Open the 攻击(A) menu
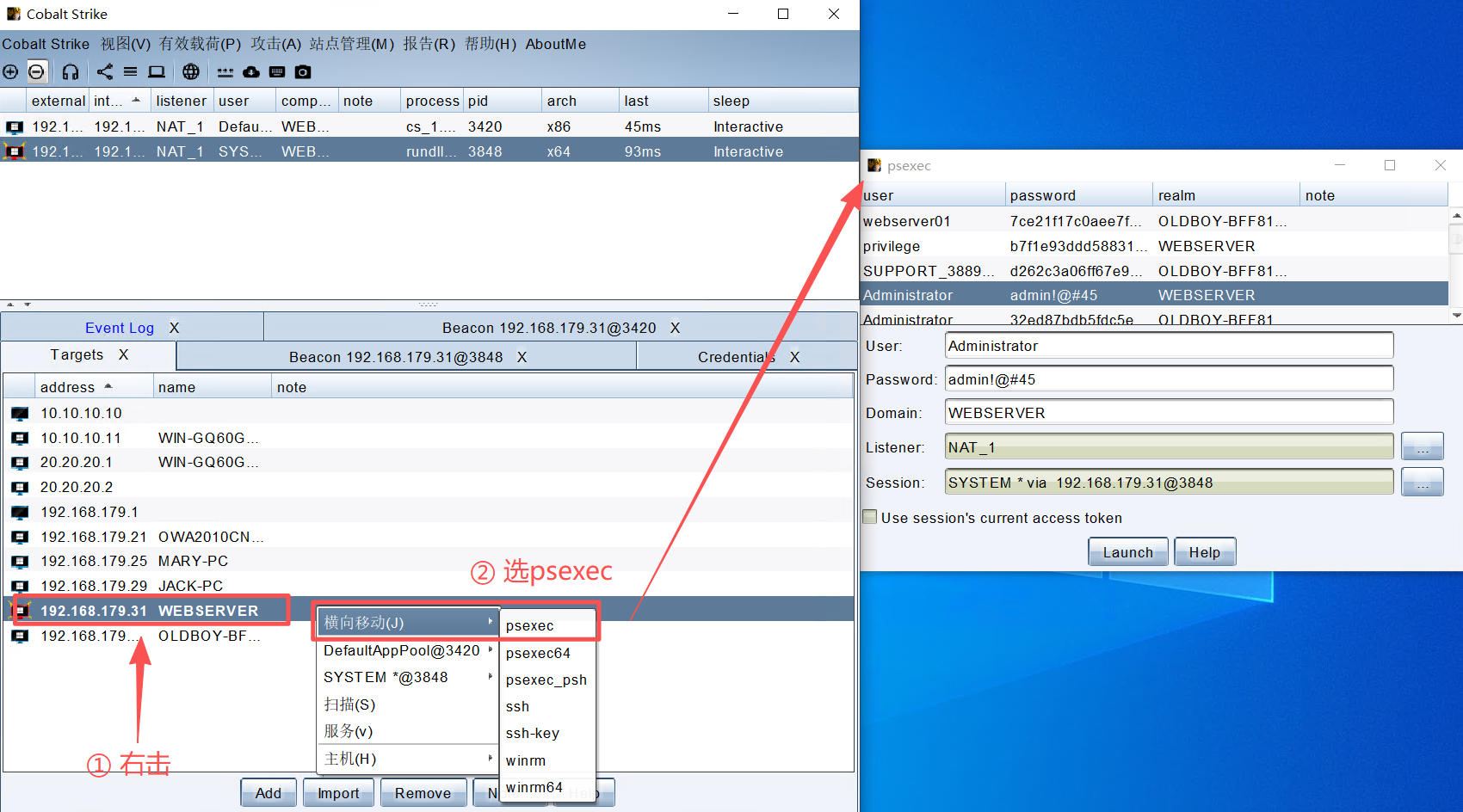1463x812 pixels. (276, 44)
